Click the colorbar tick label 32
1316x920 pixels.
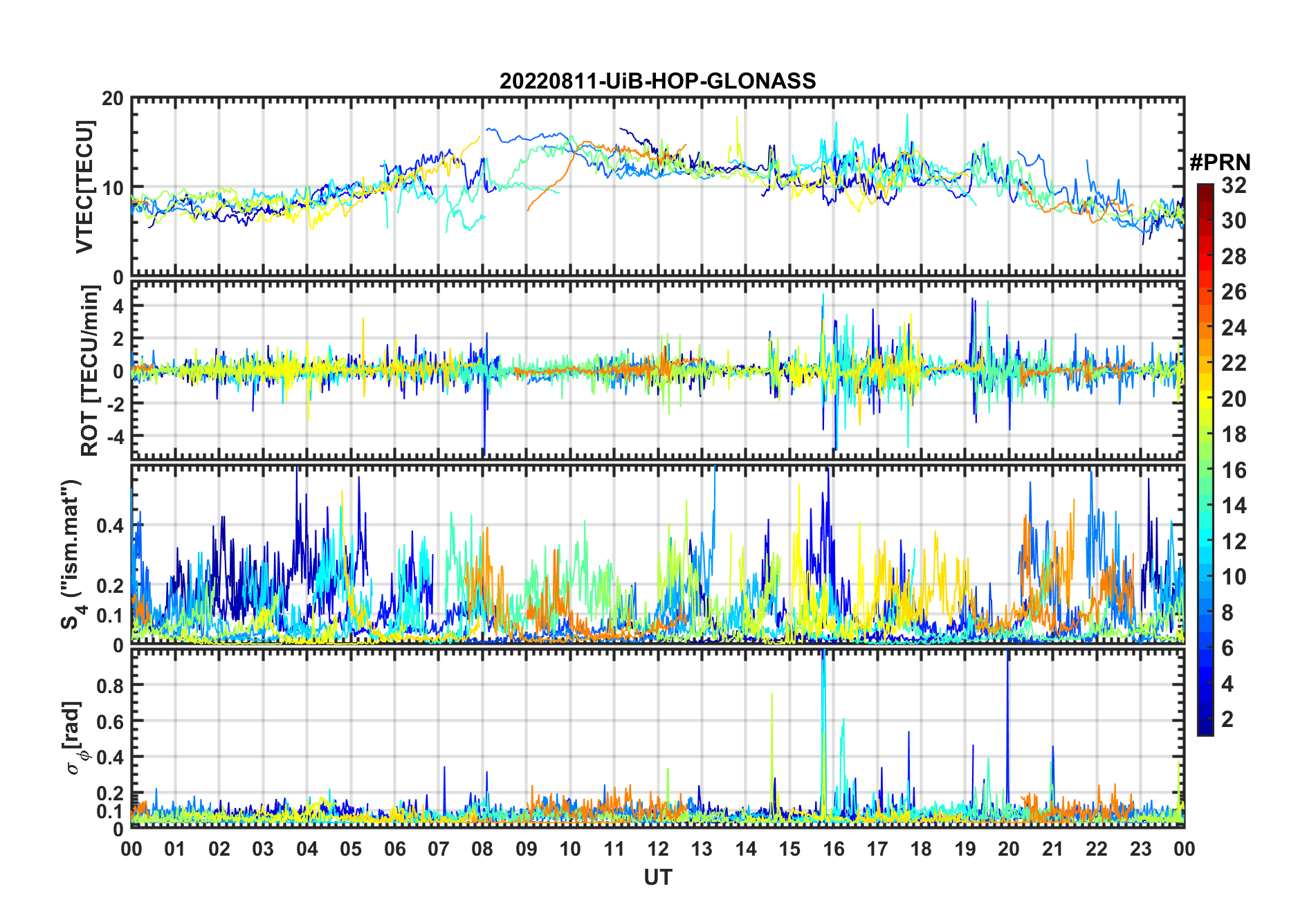coord(1234,185)
